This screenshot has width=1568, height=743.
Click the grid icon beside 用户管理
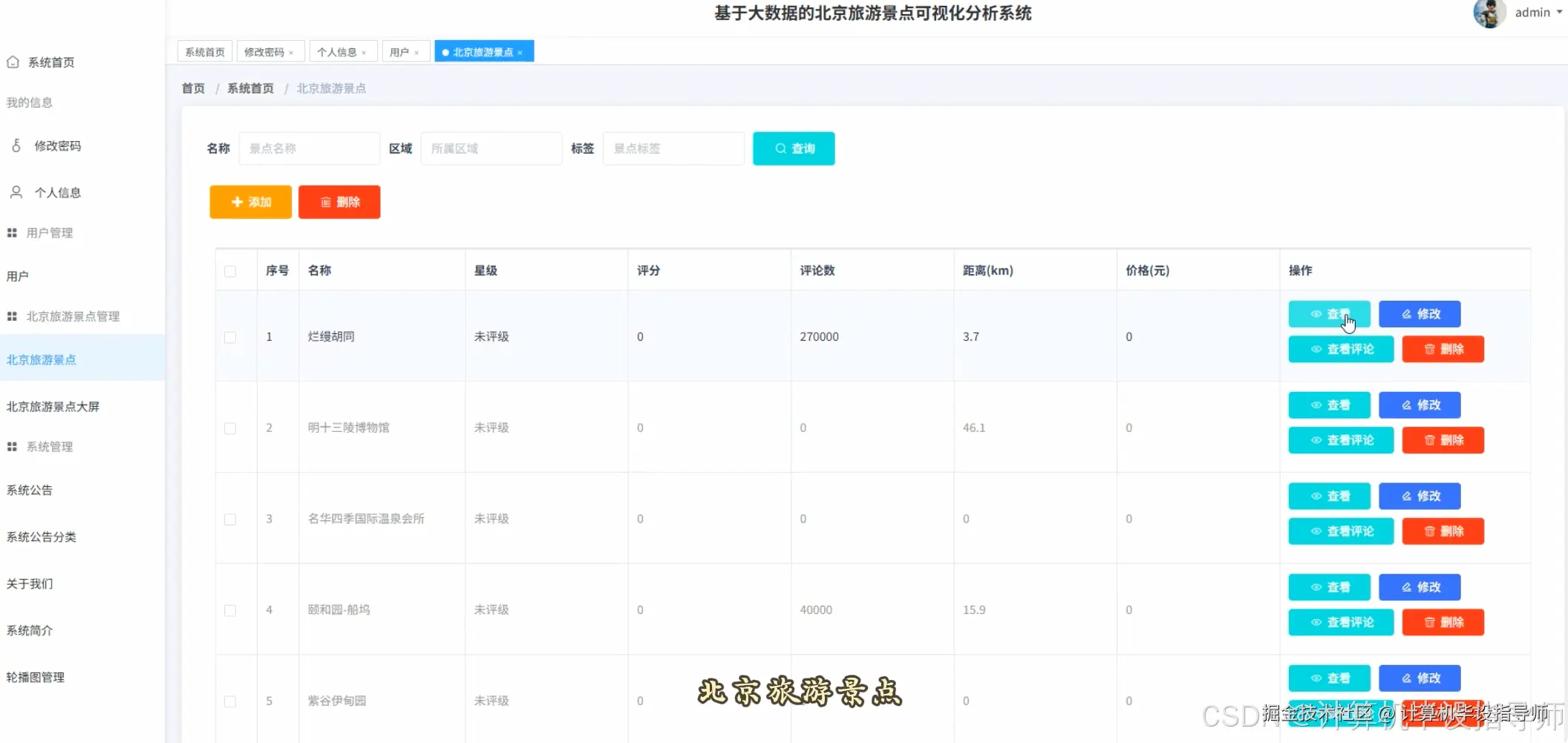click(12, 233)
